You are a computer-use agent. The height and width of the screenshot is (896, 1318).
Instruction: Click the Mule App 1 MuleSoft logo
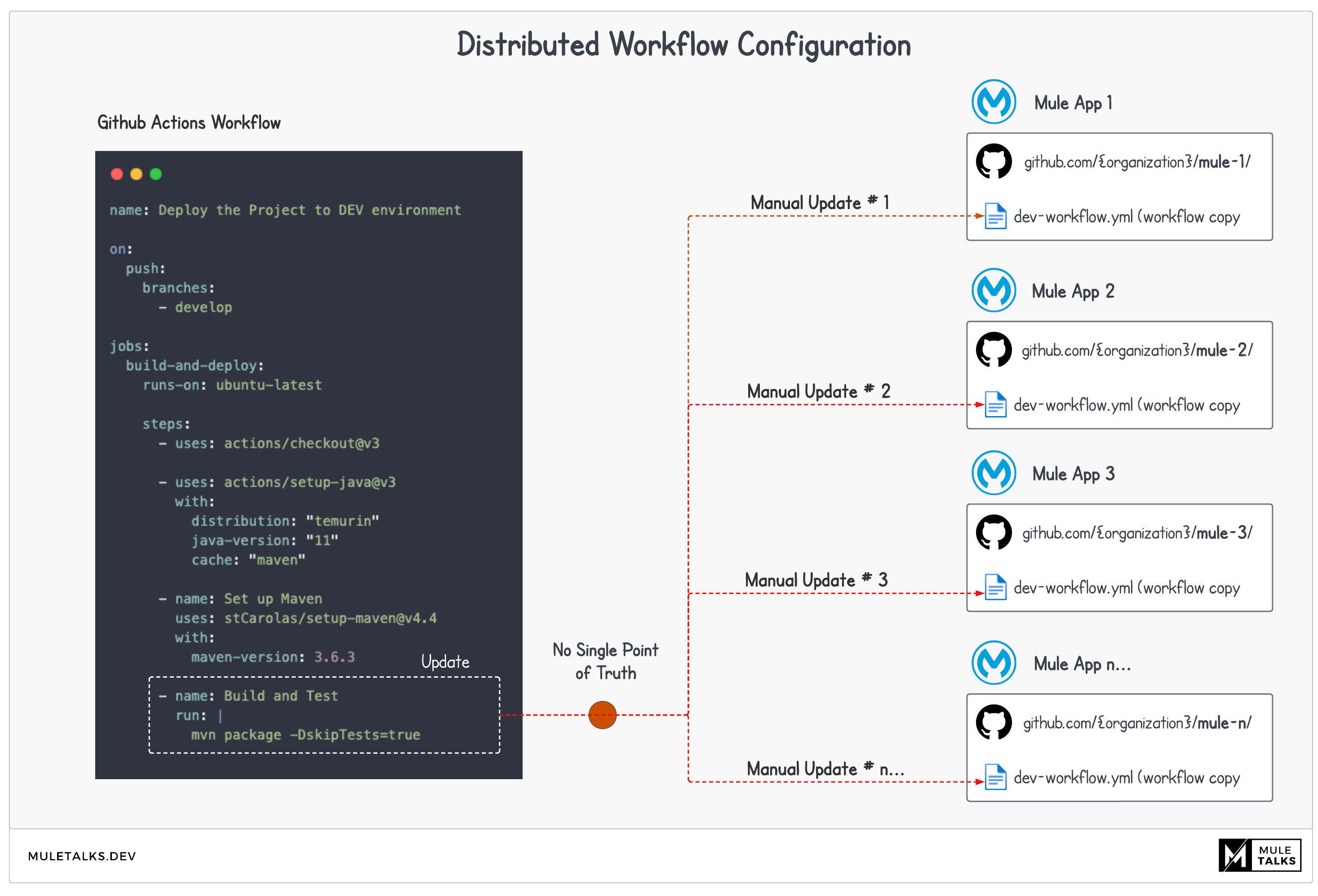(994, 102)
